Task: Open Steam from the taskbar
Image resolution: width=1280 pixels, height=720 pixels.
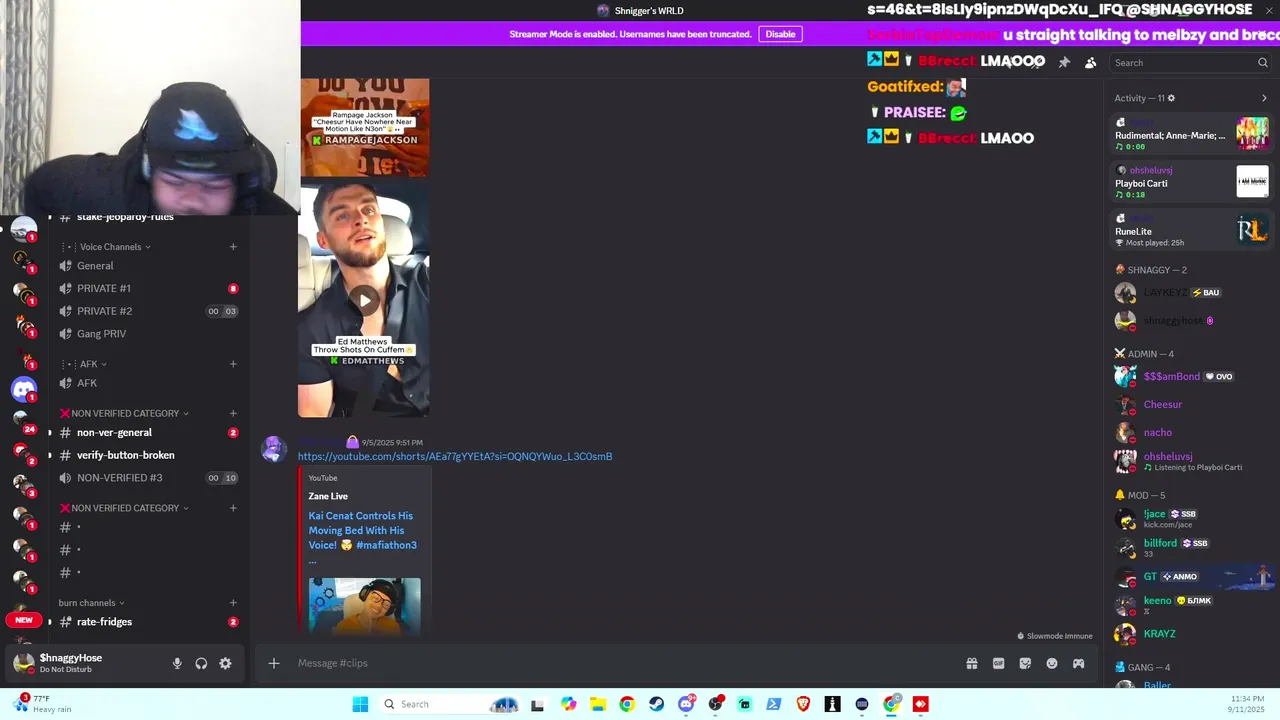Action: point(656,704)
